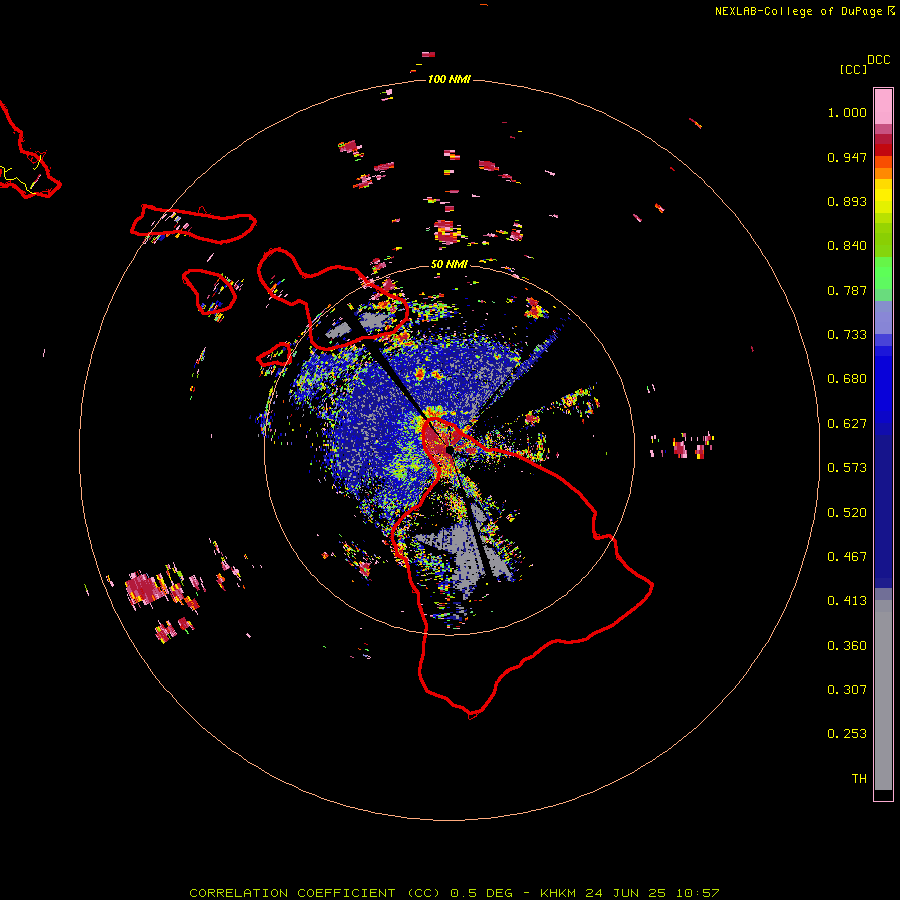
Task: Click the 1.000 value on color scale
Action: point(847,112)
